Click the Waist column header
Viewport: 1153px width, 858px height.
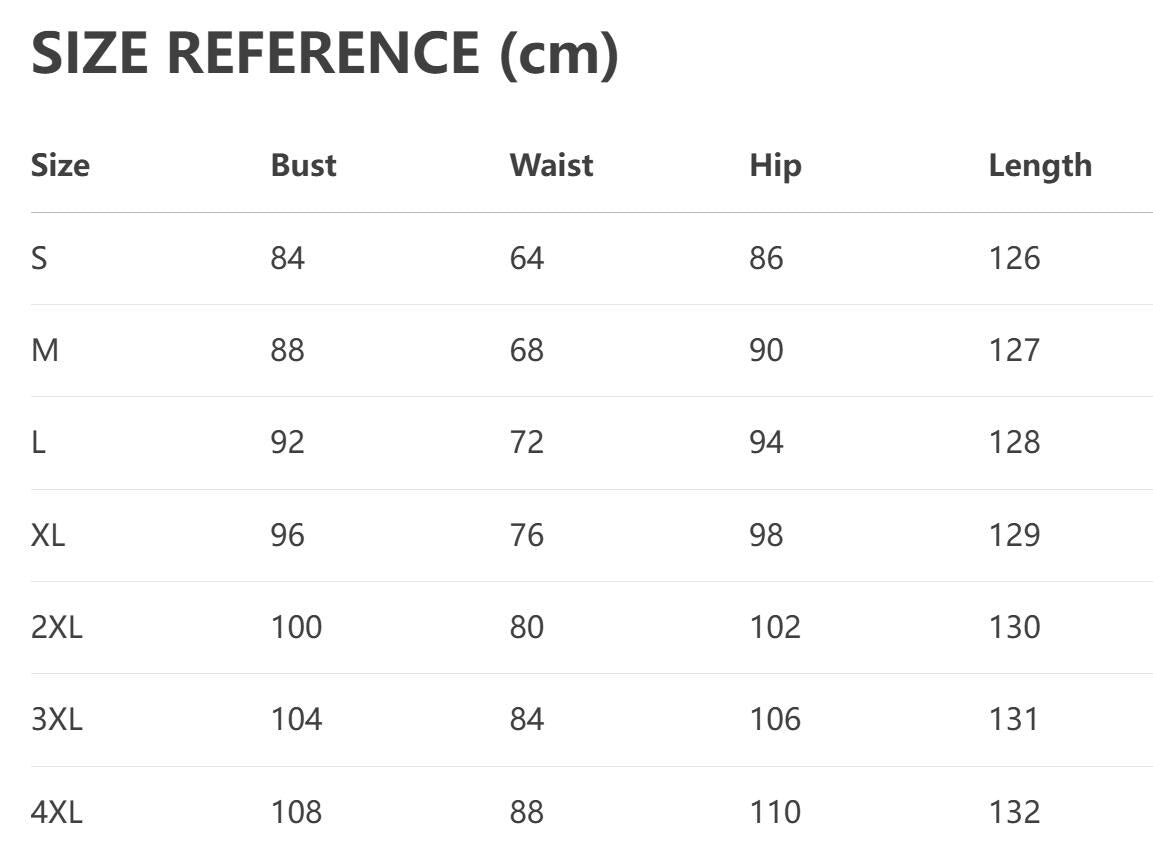point(551,165)
